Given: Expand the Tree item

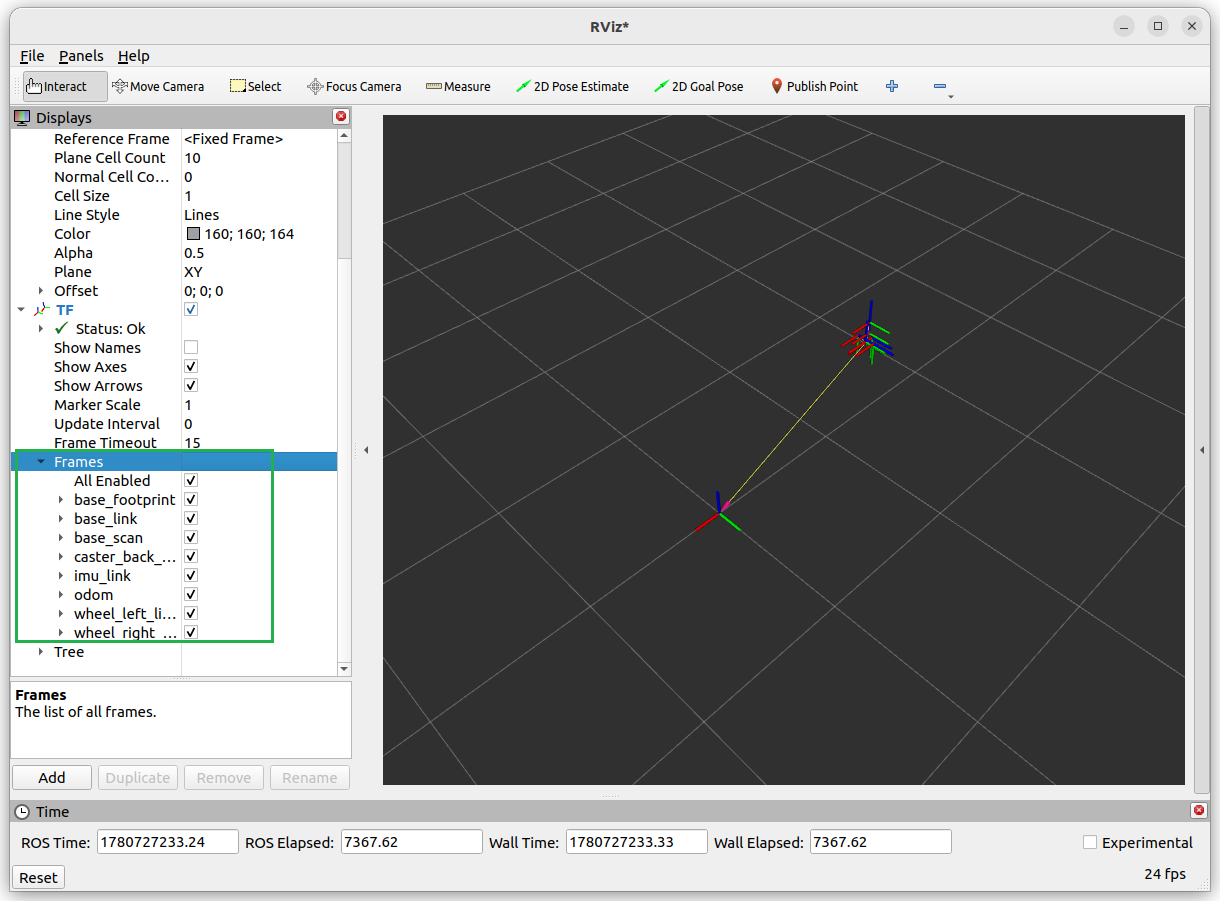Looking at the screenshot, I should click(41, 652).
